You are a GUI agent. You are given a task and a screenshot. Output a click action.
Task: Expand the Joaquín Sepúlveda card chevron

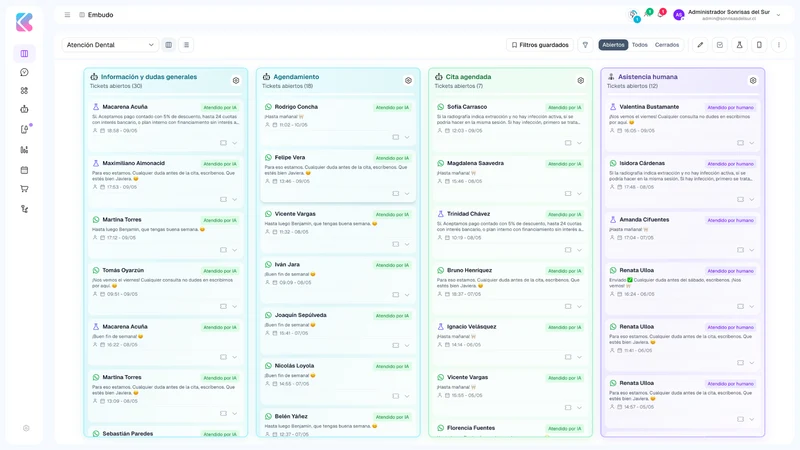tap(407, 345)
